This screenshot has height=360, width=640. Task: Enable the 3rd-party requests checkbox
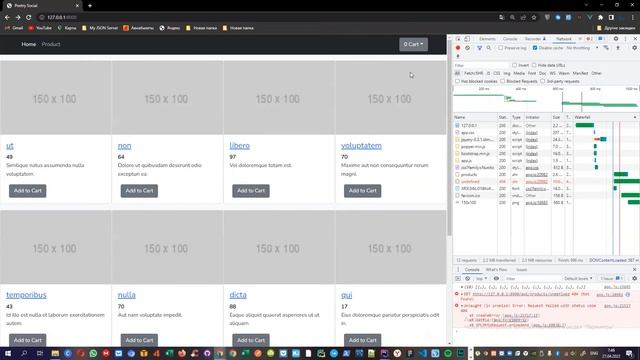[x=542, y=81]
